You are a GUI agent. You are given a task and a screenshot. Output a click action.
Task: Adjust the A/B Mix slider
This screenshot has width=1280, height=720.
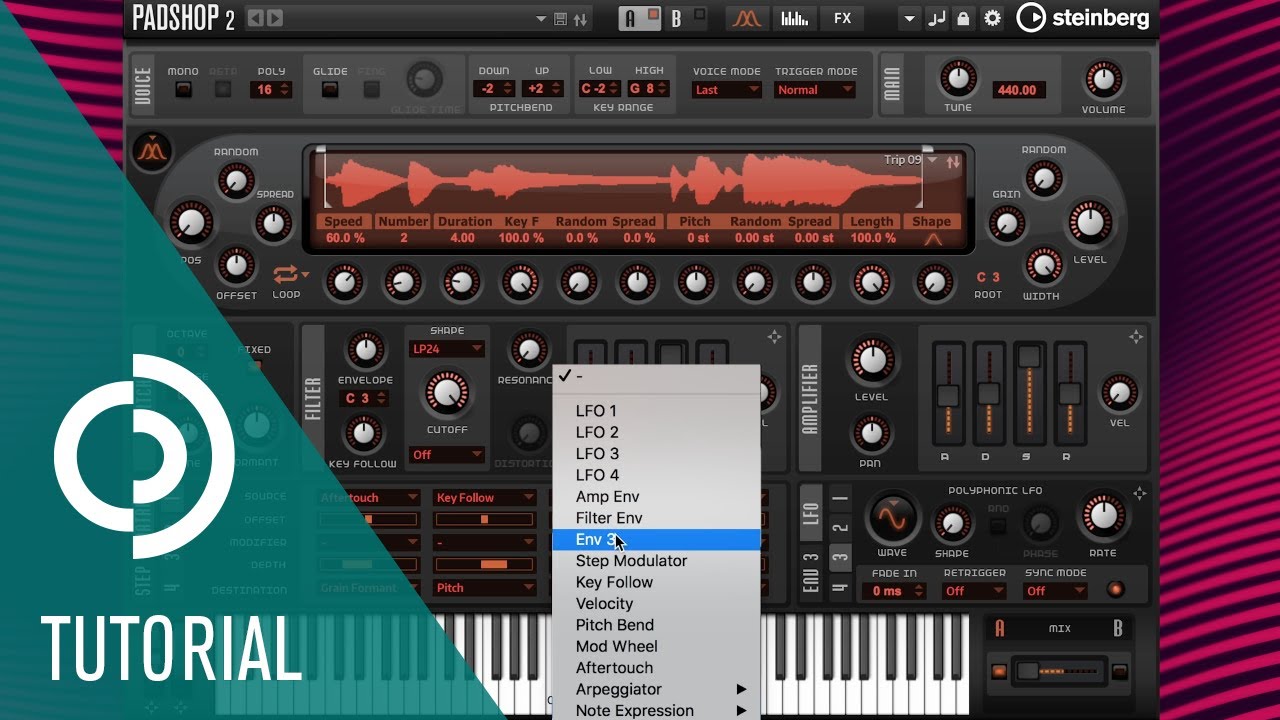coord(1059,669)
